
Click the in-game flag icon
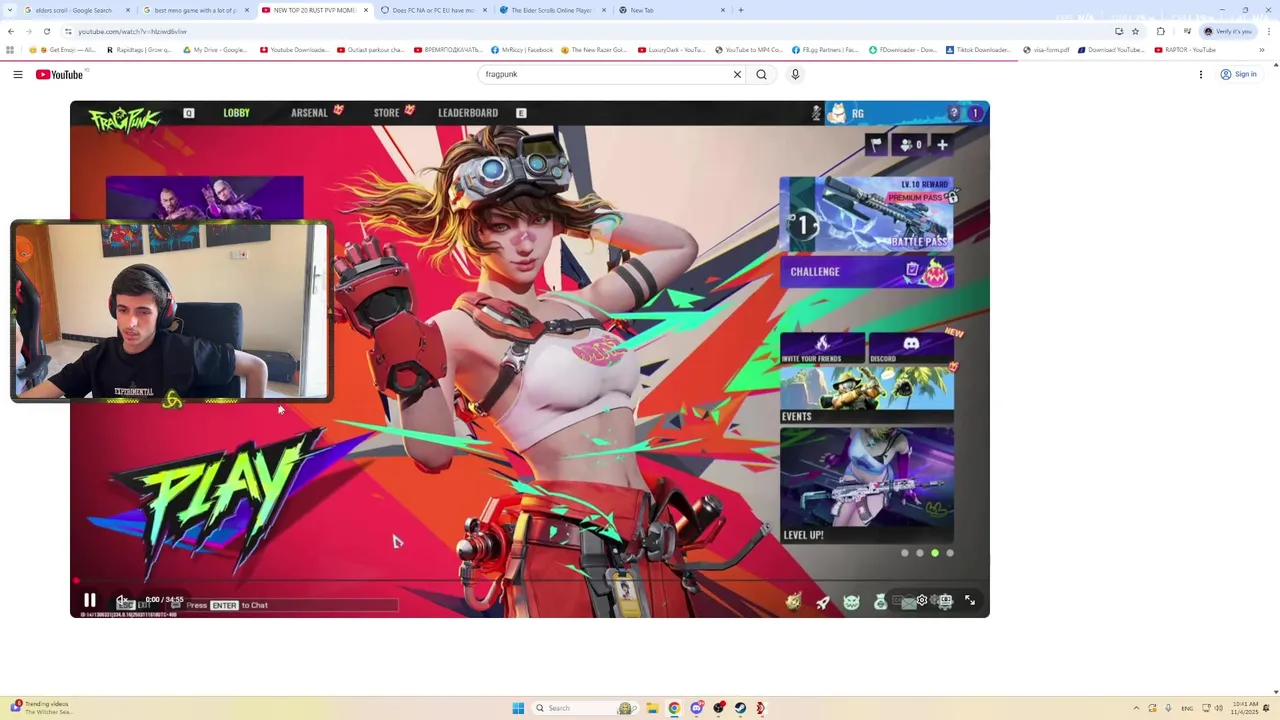click(x=876, y=145)
